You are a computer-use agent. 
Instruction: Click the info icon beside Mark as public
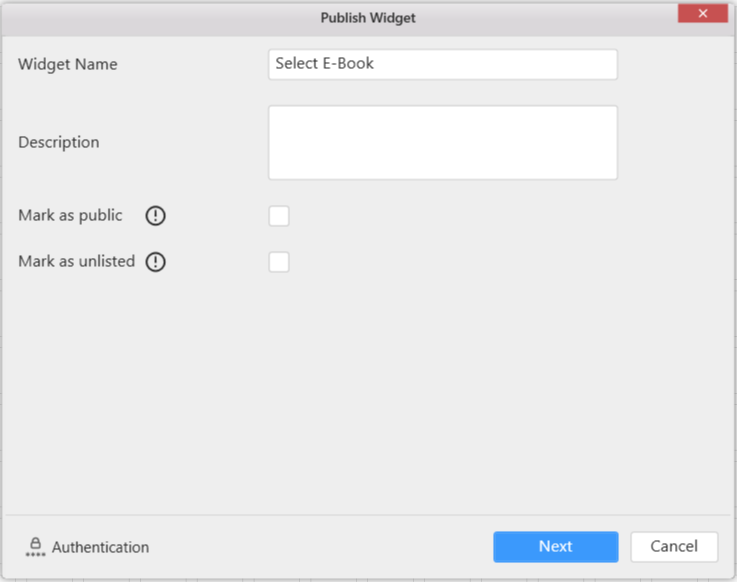click(155, 215)
